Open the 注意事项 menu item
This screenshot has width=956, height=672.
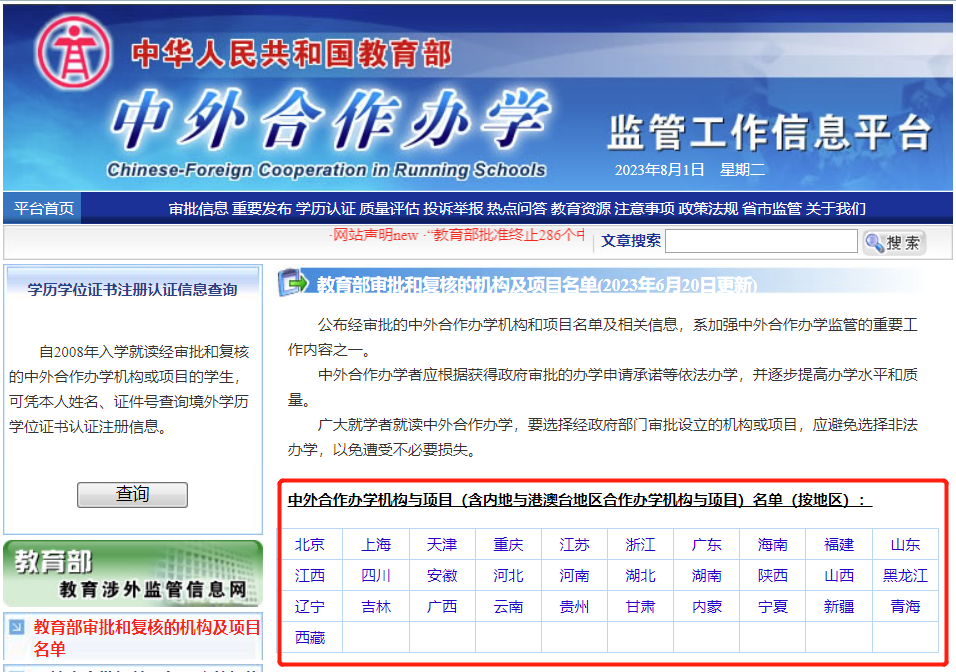(x=645, y=209)
